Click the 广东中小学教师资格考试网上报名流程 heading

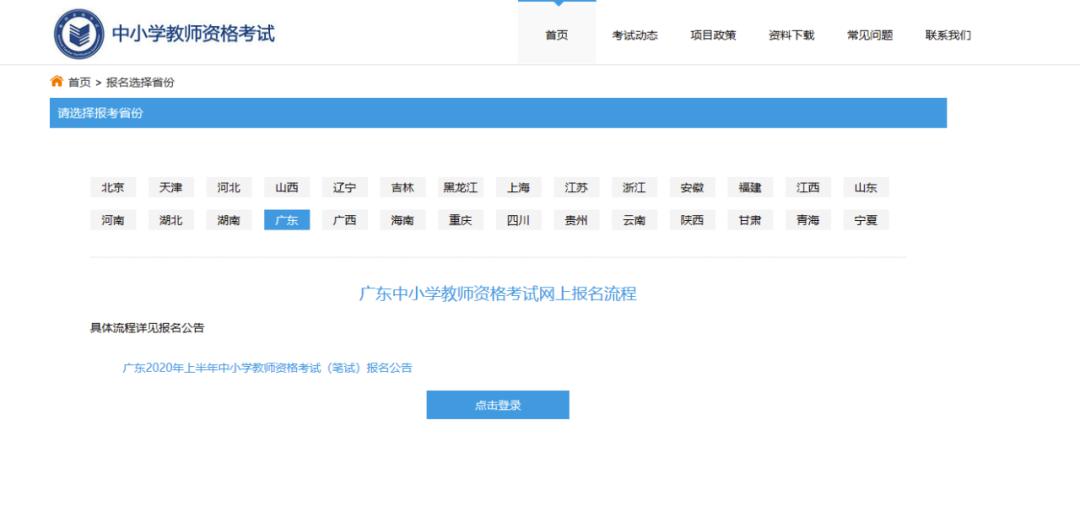click(497, 294)
